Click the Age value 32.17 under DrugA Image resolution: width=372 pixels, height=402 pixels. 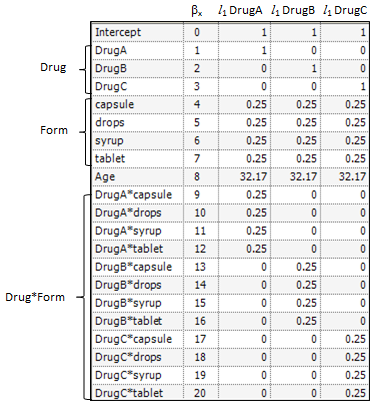coord(254,177)
